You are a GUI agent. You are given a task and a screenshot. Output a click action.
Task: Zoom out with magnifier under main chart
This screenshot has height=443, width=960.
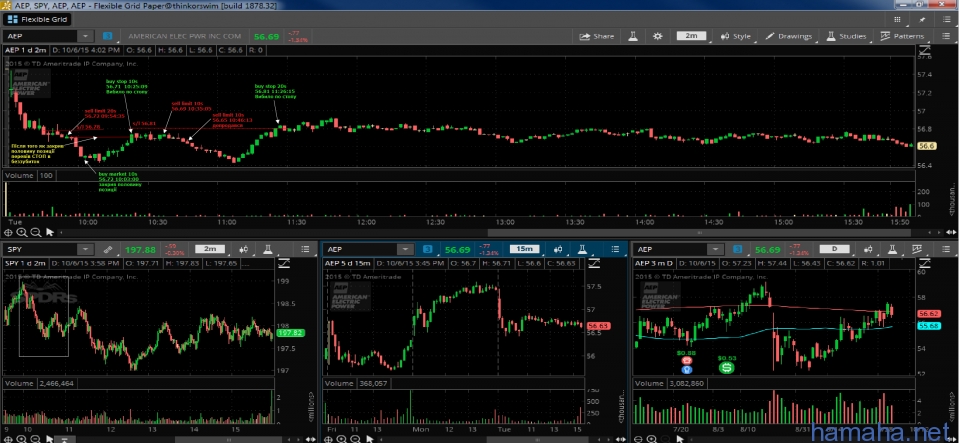pyautogui.click(x=36, y=232)
